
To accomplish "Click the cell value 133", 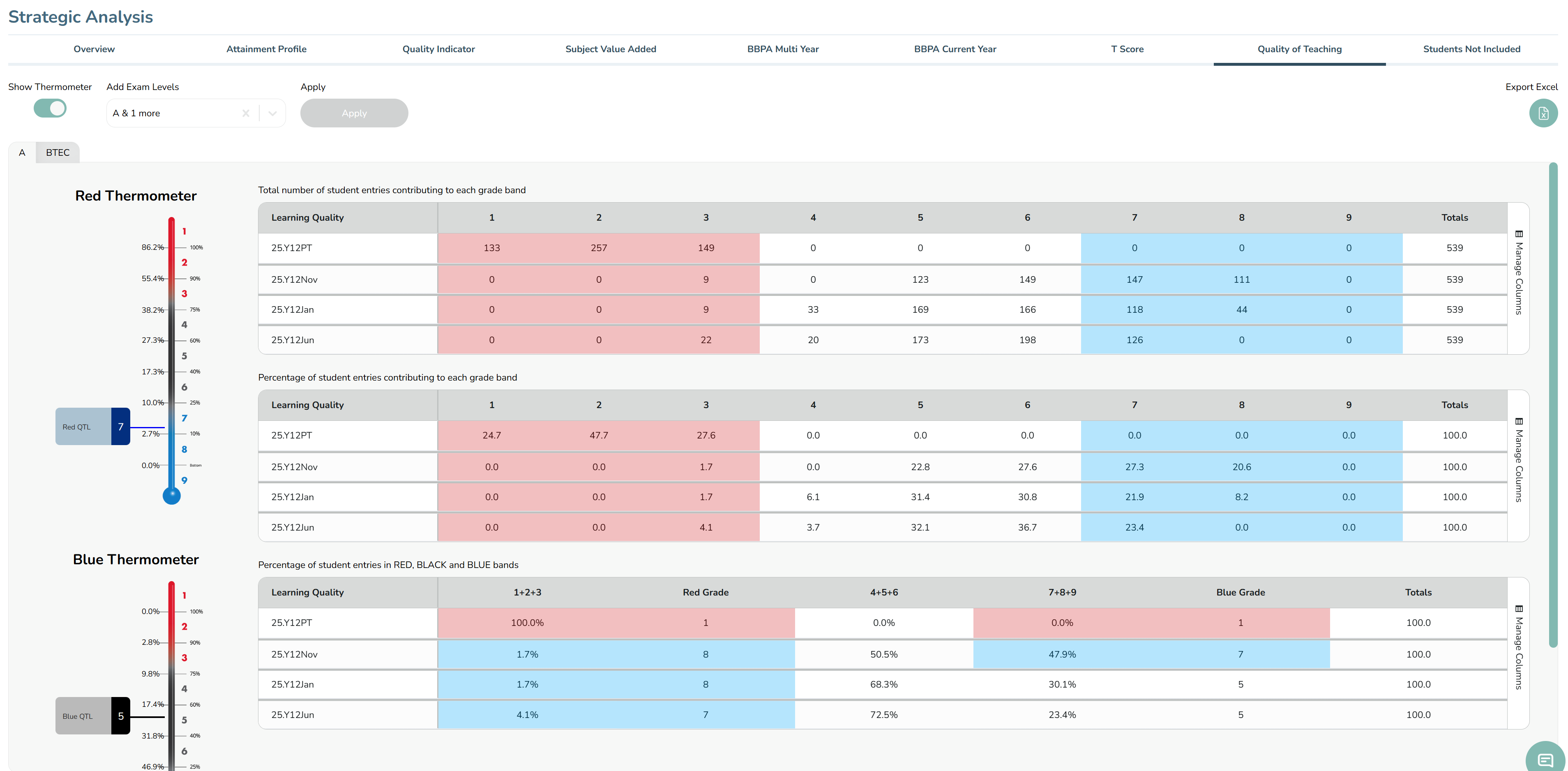I will 492,249.
